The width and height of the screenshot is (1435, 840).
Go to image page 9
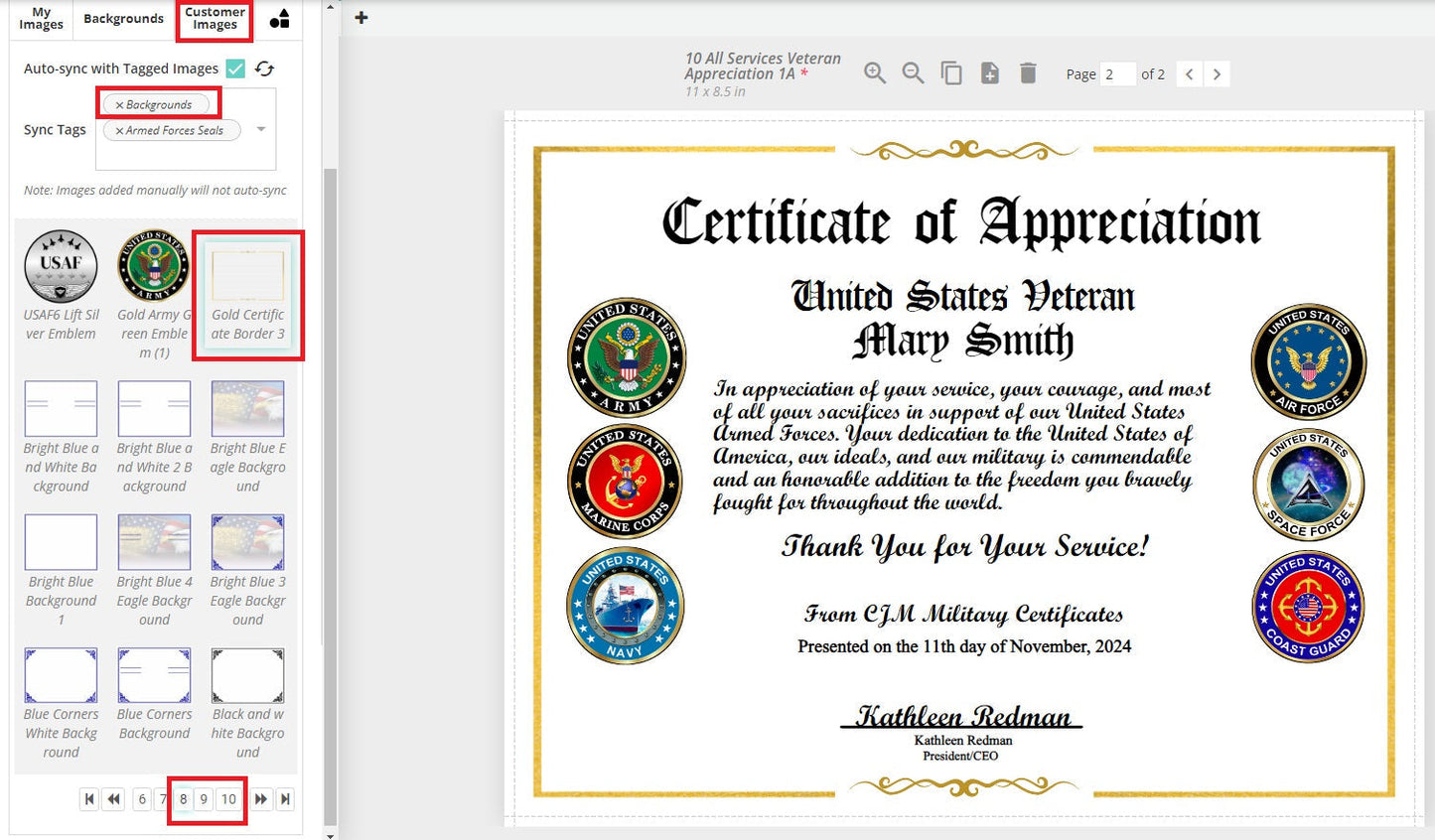(204, 799)
